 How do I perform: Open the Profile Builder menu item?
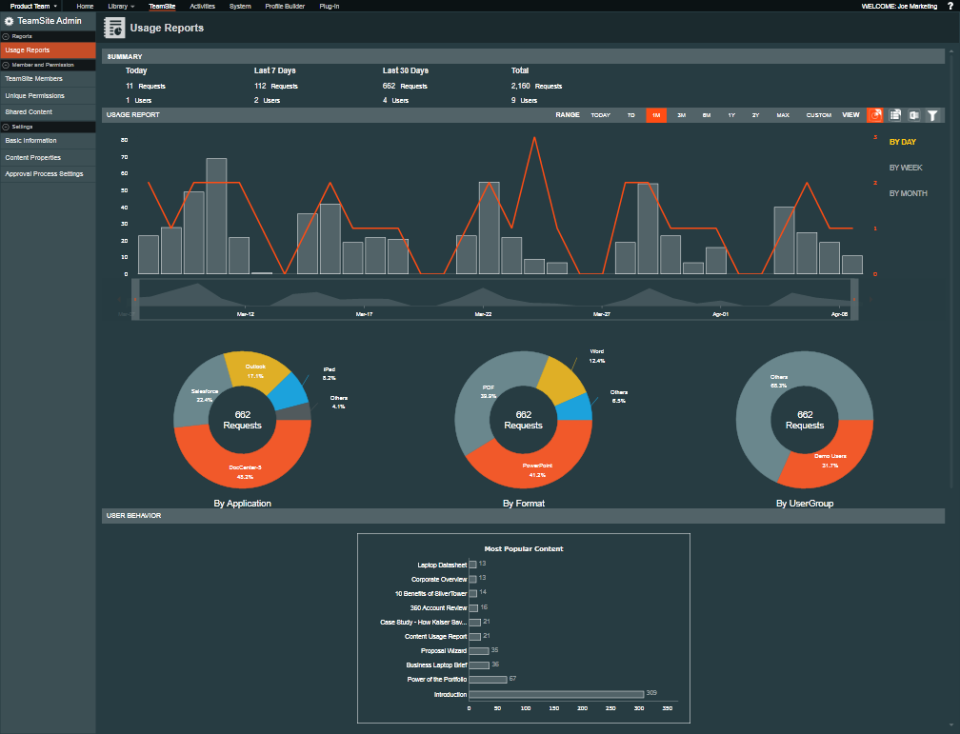tap(285, 6)
